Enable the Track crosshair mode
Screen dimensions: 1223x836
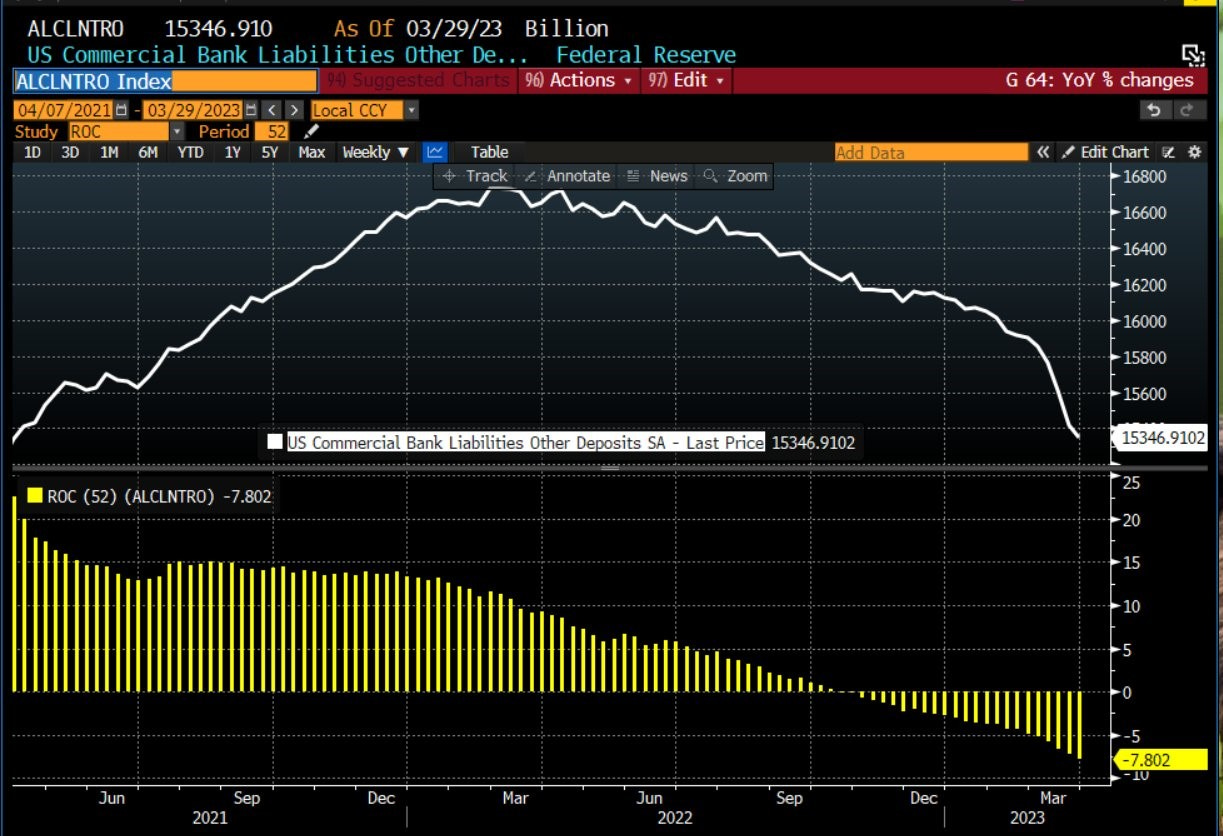point(475,176)
